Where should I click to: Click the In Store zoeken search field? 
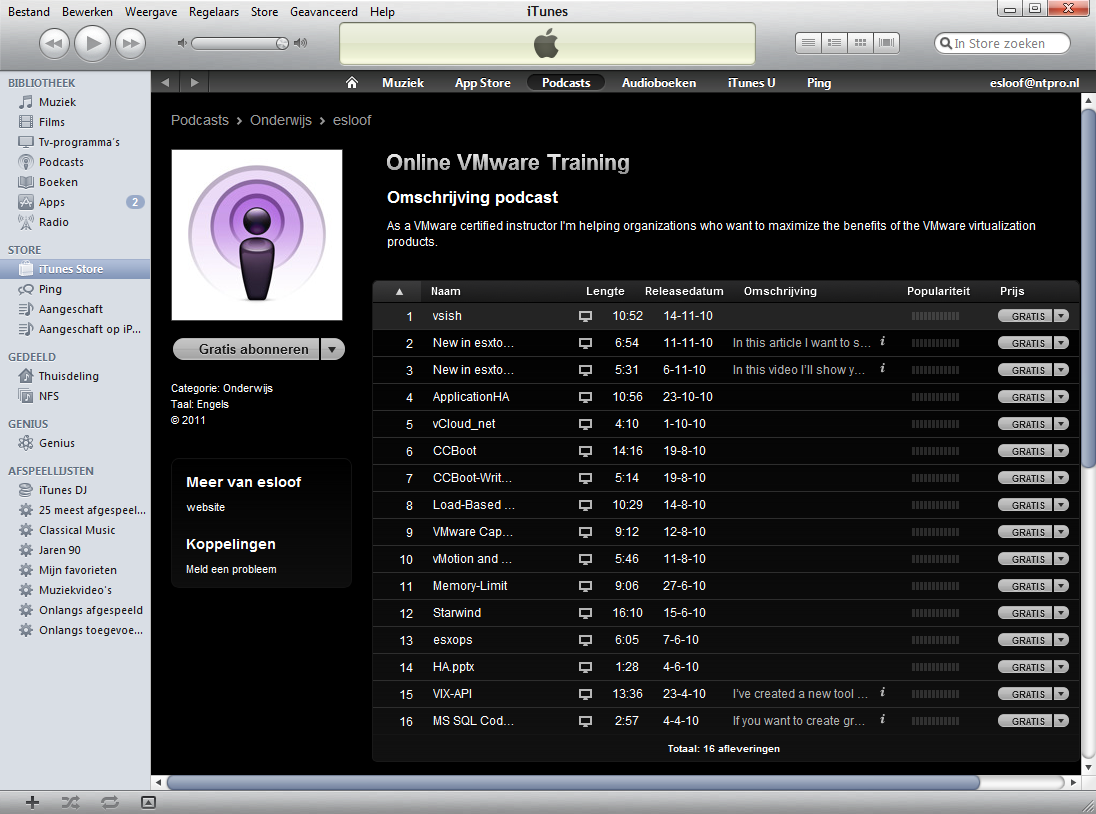coord(1002,43)
